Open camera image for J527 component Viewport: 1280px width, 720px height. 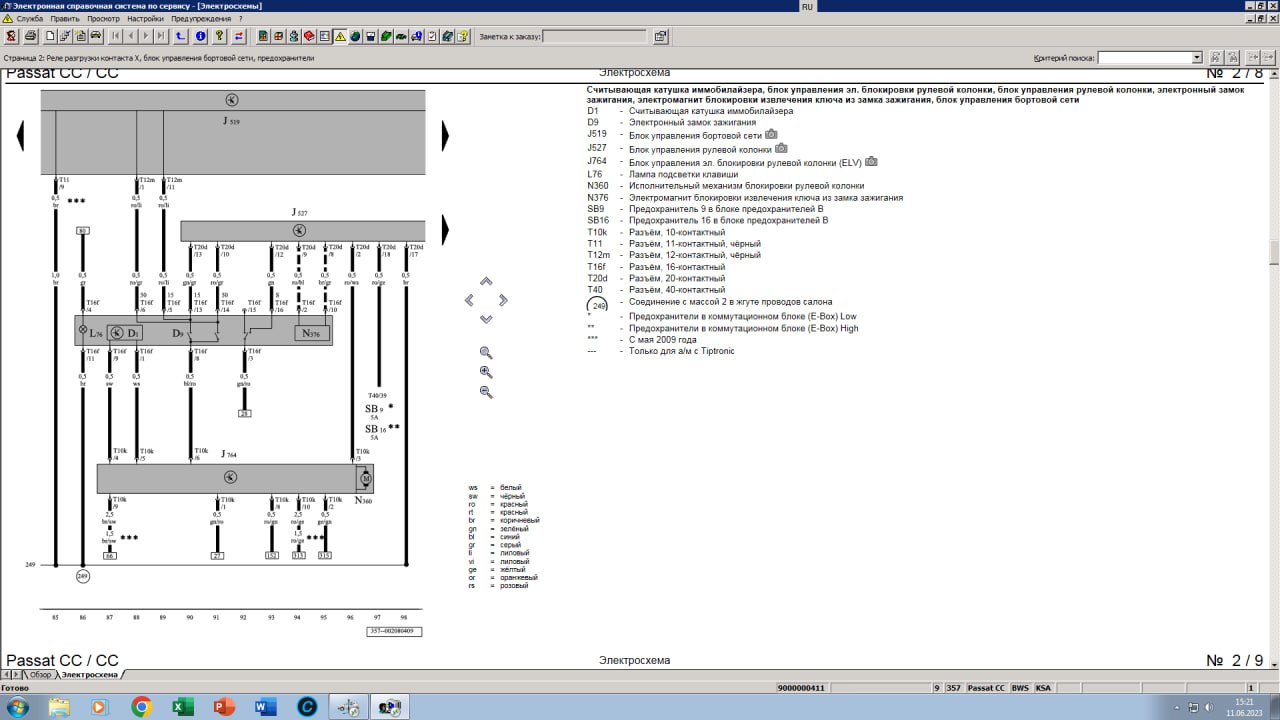click(781, 148)
